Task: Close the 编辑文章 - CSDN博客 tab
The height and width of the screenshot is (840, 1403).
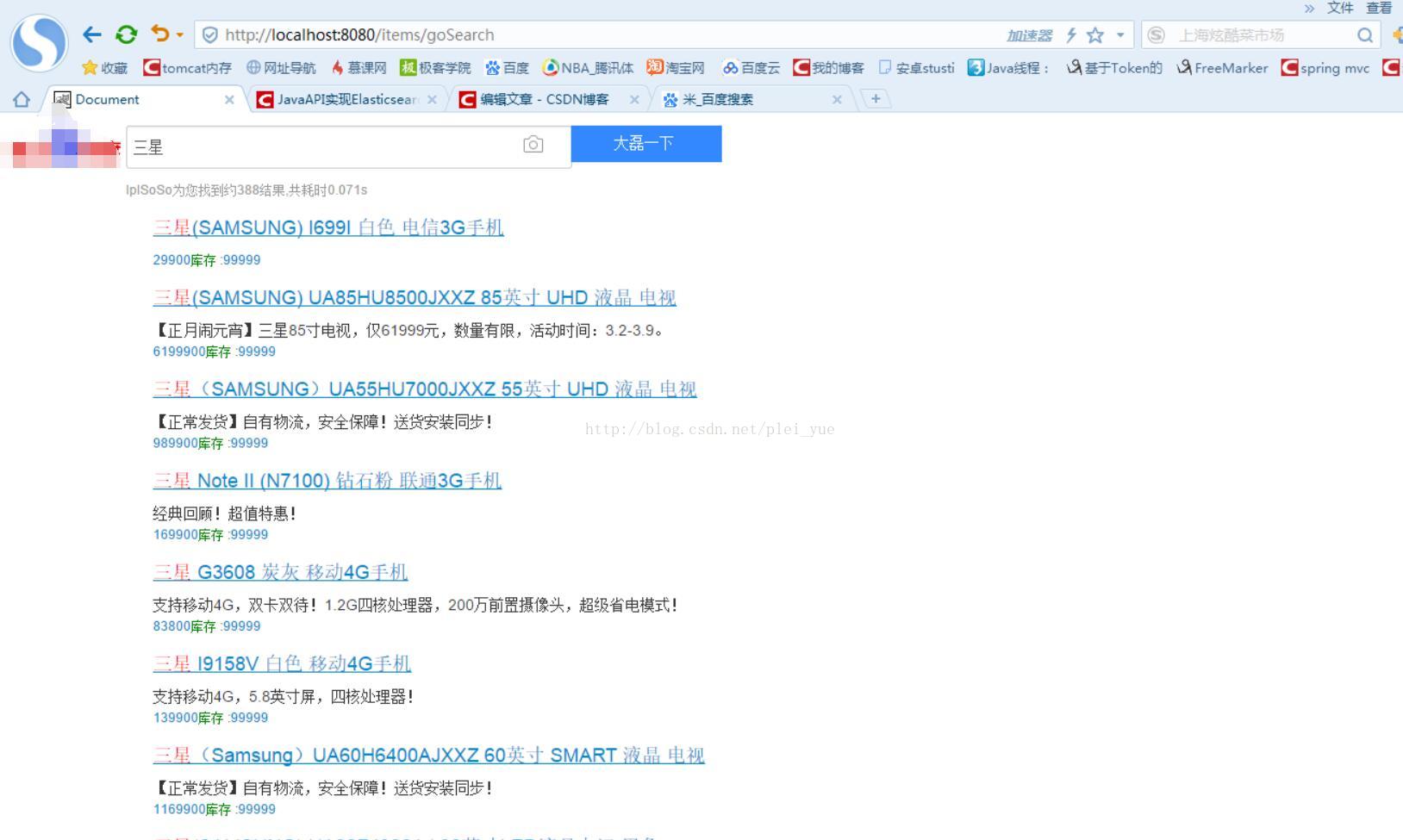Action: click(x=634, y=100)
